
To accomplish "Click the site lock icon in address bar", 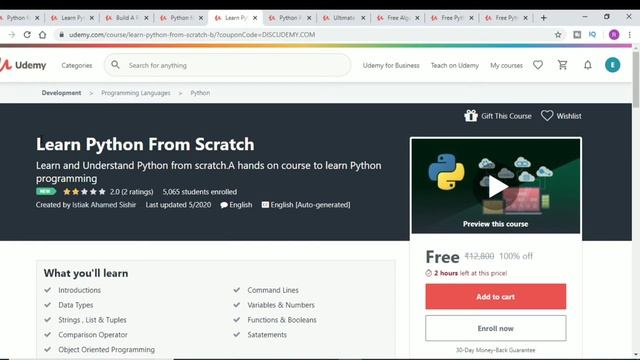I will (x=61, y=35).
